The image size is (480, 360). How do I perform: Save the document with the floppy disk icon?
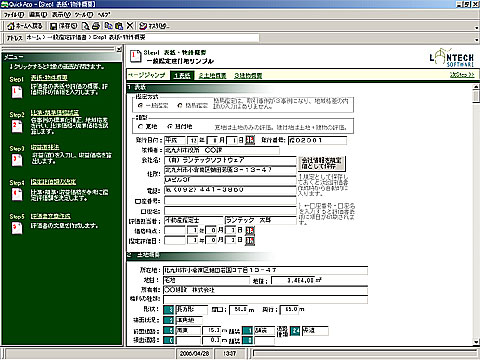point(54,26)
